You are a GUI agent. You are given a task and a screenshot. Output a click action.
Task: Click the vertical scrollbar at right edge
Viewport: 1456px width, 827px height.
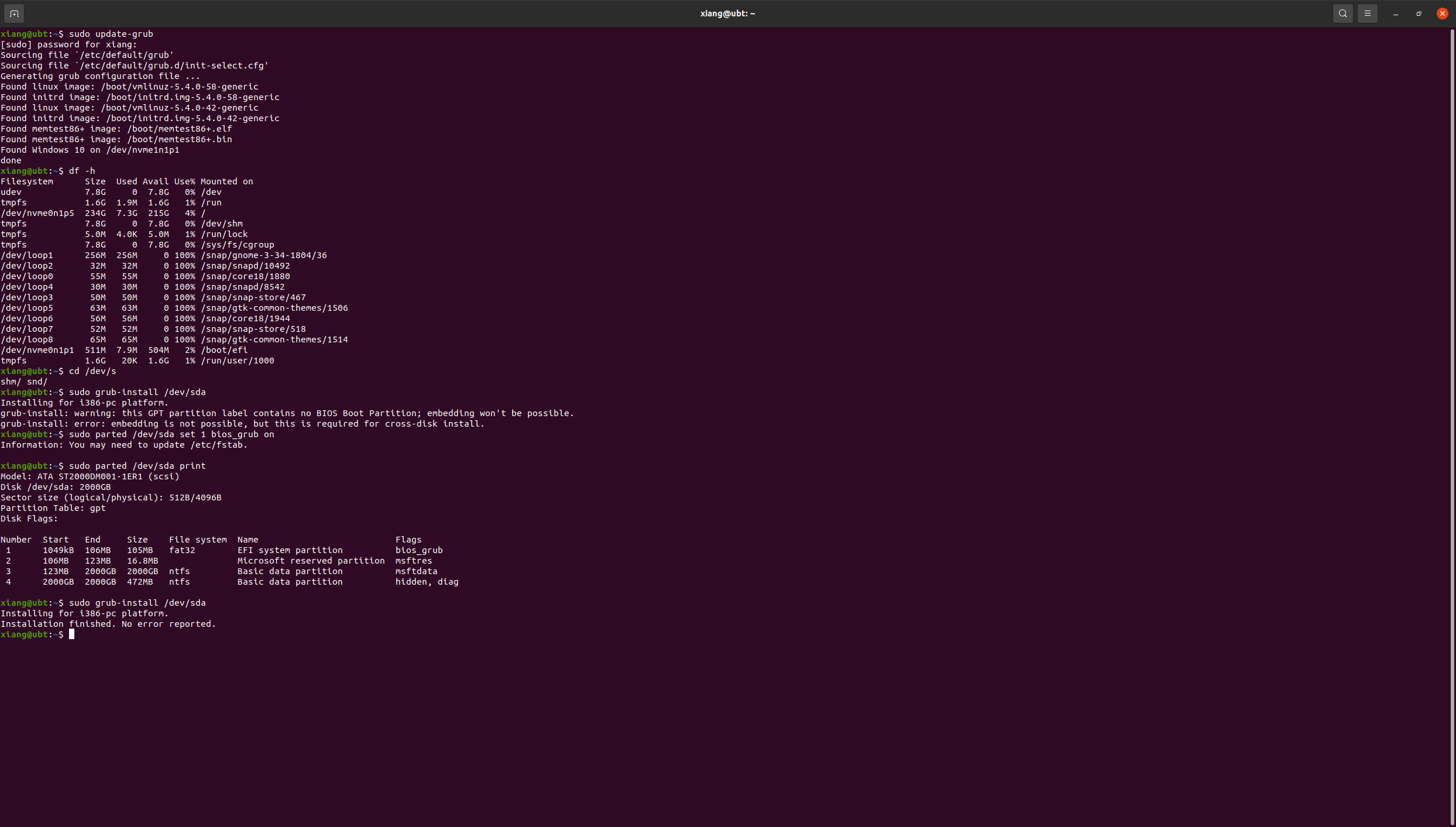1452,410
